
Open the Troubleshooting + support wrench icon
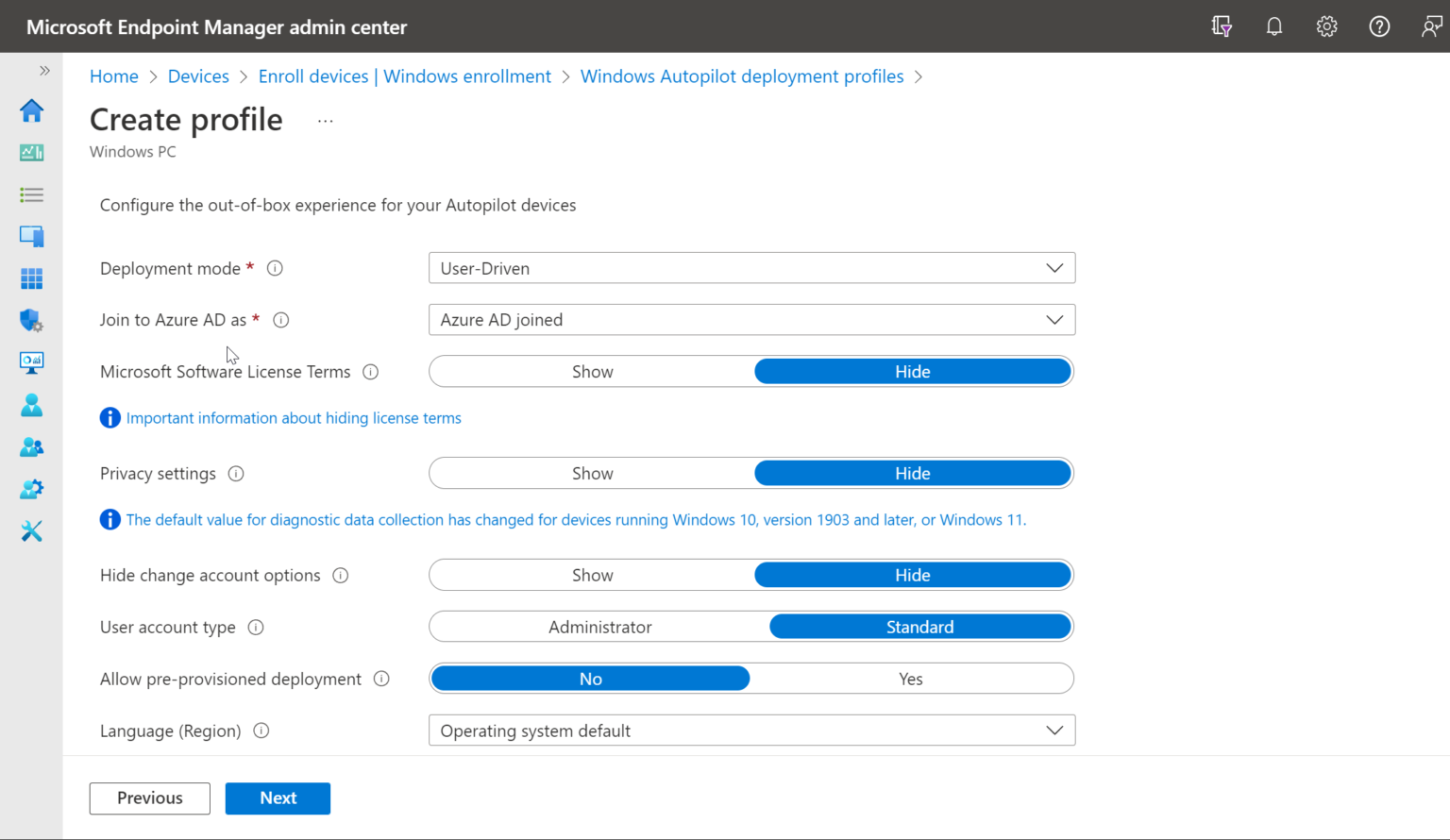pyautogui.click(x=31, y=530)
